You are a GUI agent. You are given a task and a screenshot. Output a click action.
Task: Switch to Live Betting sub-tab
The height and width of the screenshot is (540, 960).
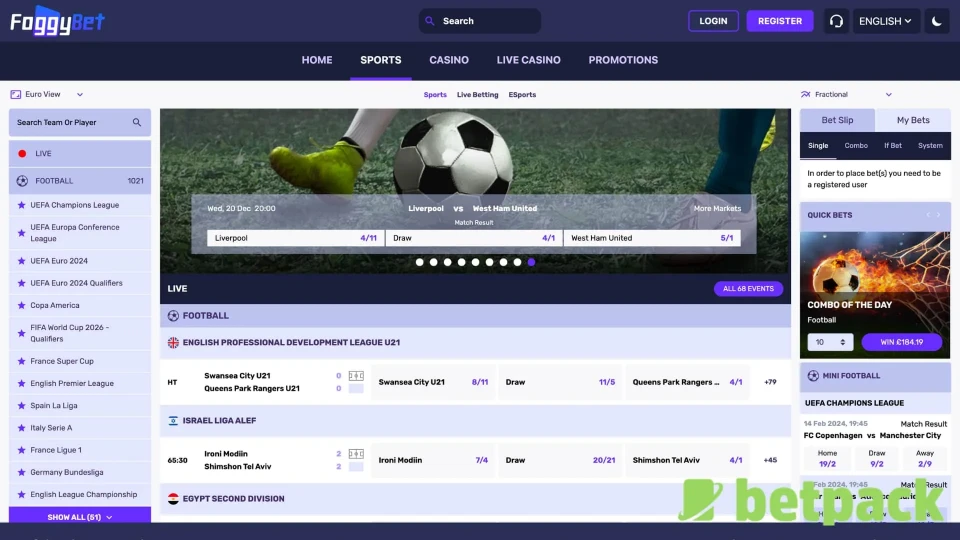pos(478,95)
